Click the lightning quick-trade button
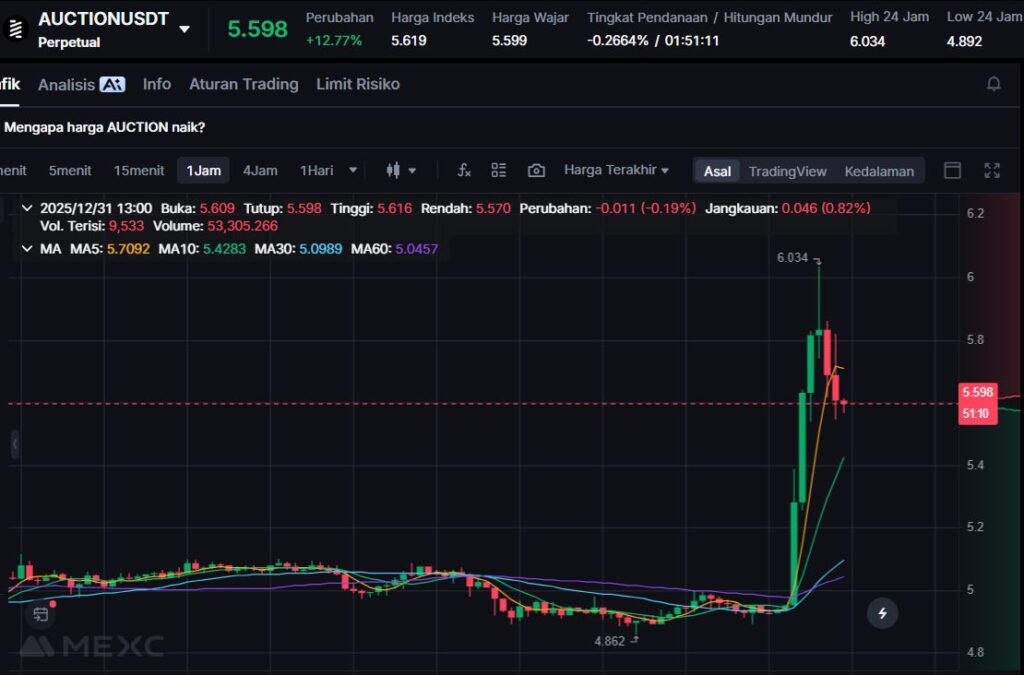The height and width of the screenshot is (675, 1024). tap(882, 613)
